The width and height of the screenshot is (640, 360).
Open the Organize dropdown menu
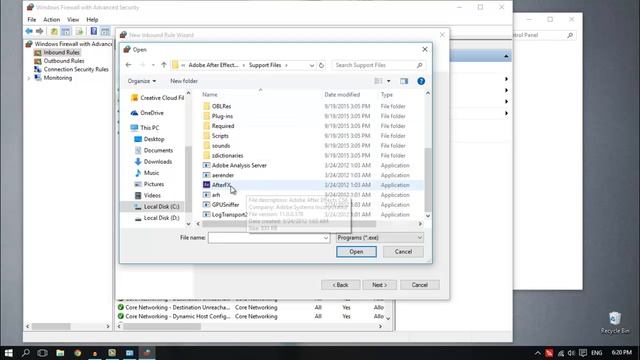[142, 81]
